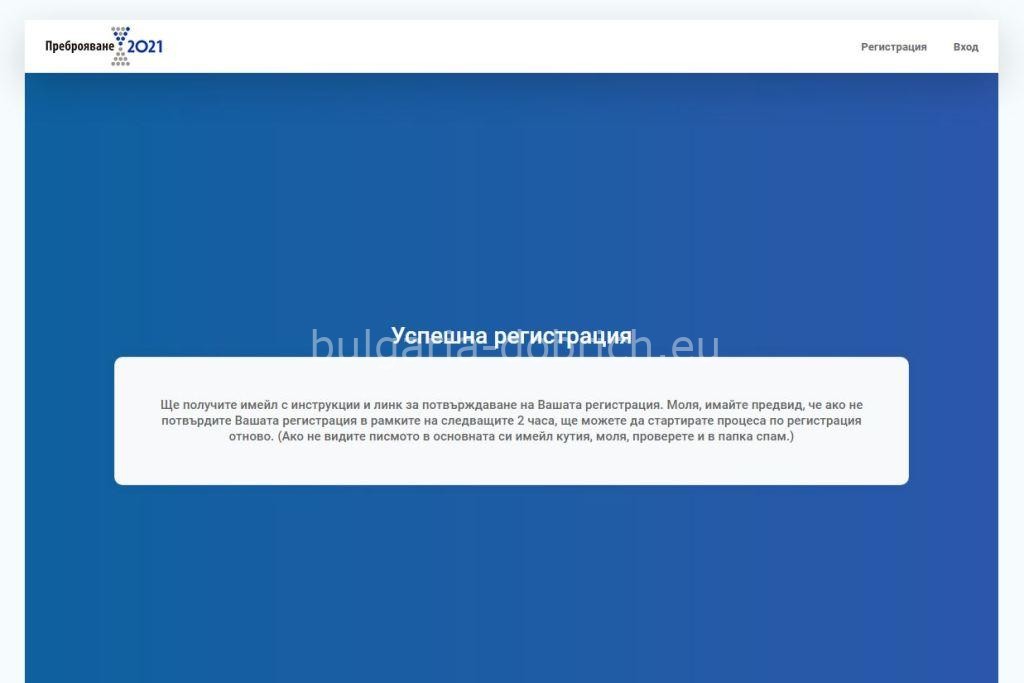Click the white confirmation message card
Viewport: 1024px width, 683px height.
(x=511, y=421)
